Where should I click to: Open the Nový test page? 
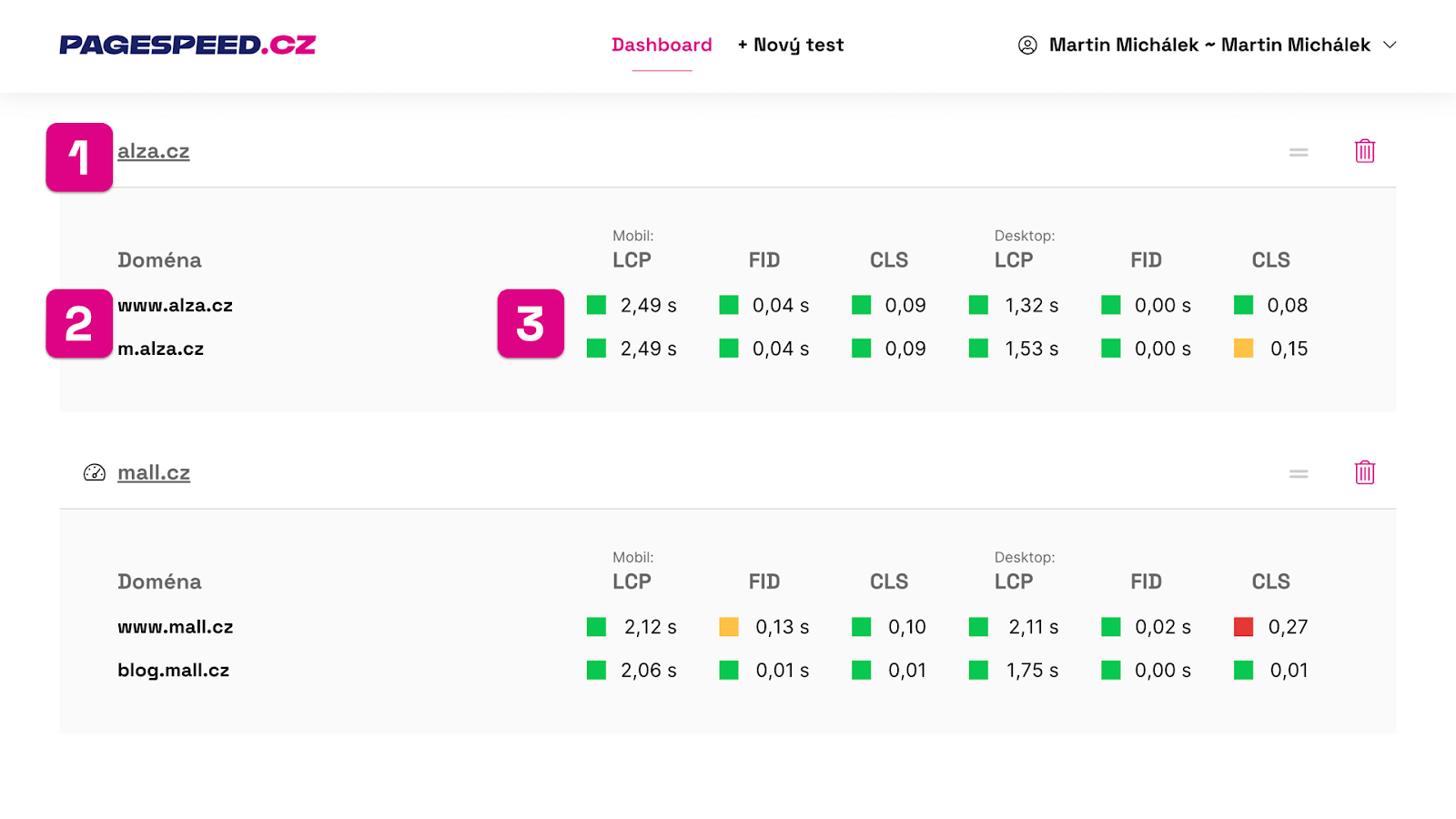[791, 45]
